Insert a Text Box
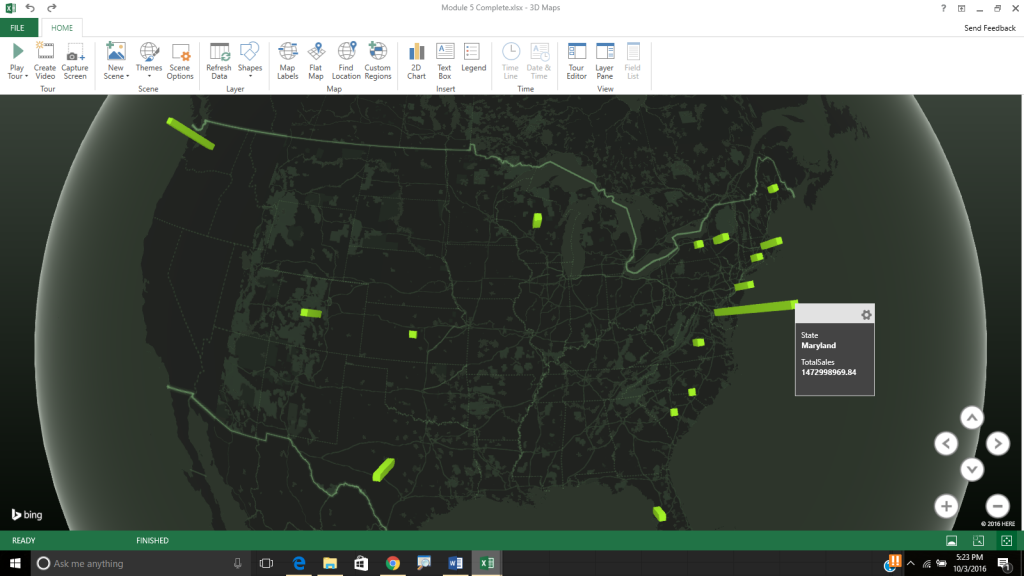Screen dimensions: 1024x576 coord(445,61)
